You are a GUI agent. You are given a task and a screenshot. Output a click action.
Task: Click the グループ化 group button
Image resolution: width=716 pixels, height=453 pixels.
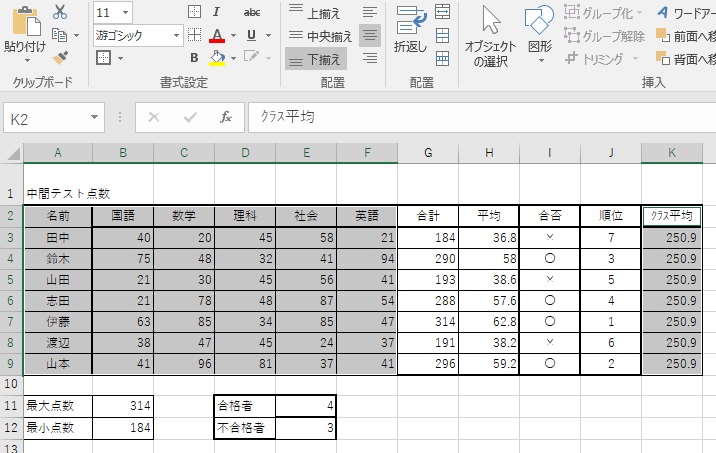(x=603, y=13)
